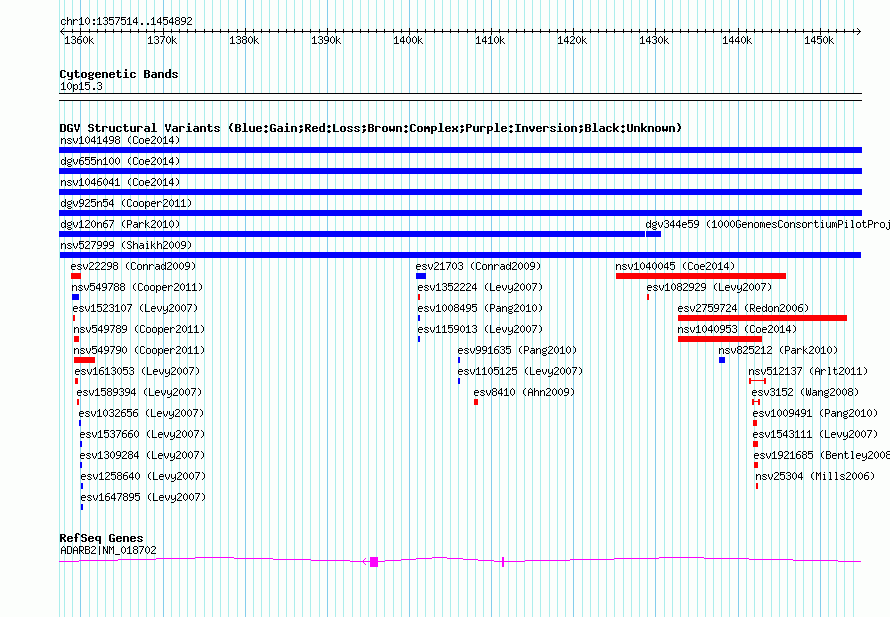Click the esv1543111 (Levy2007) label

click(x=816, y=434)
